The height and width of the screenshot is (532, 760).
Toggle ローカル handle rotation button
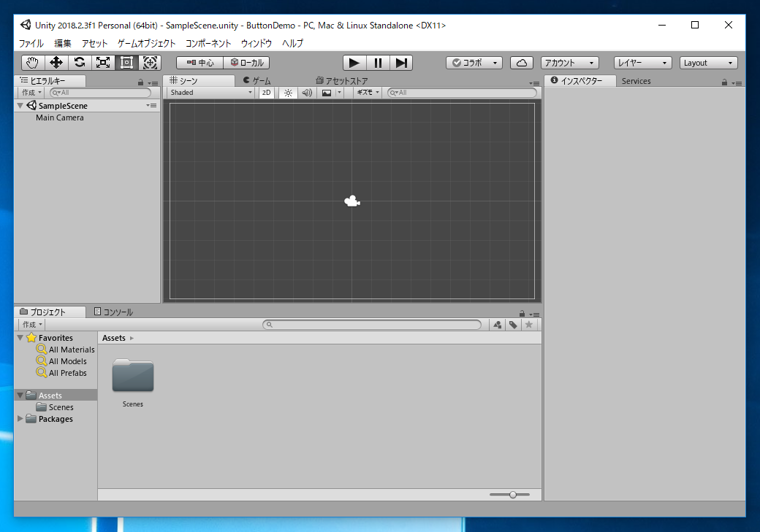[247, 63]
